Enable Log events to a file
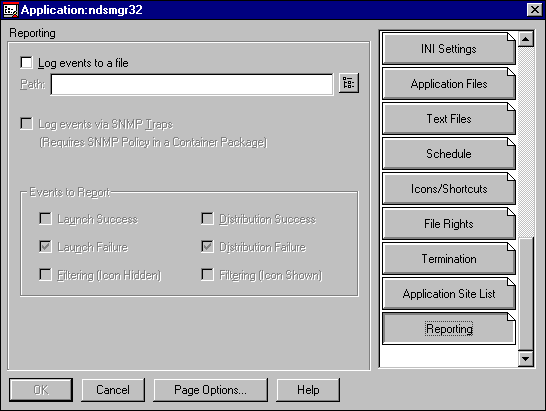Screen dimensions: 546x411 click(26, 63)
